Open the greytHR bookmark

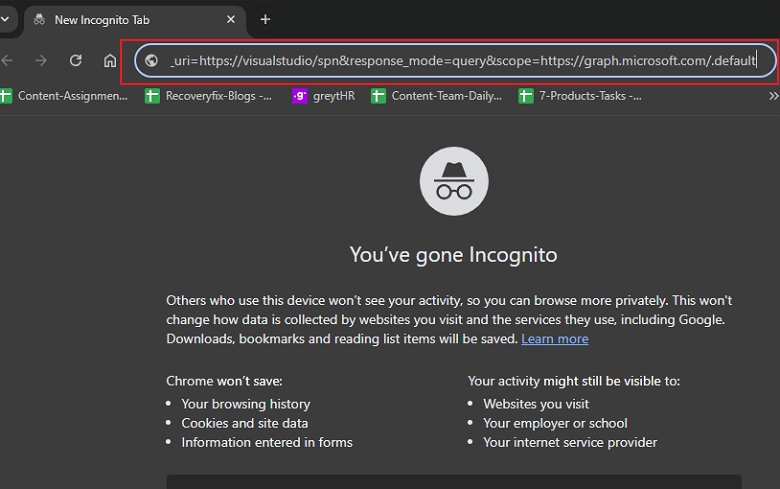[324, 96]
